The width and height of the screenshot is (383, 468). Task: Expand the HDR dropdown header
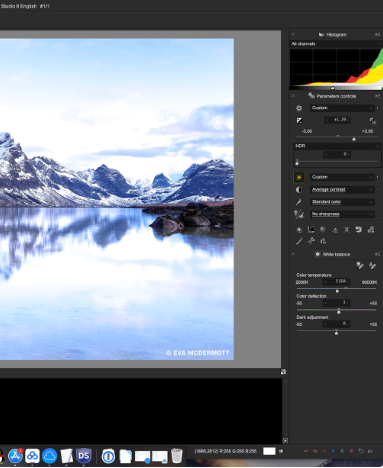pyautogui.click(x=337, y=146)
